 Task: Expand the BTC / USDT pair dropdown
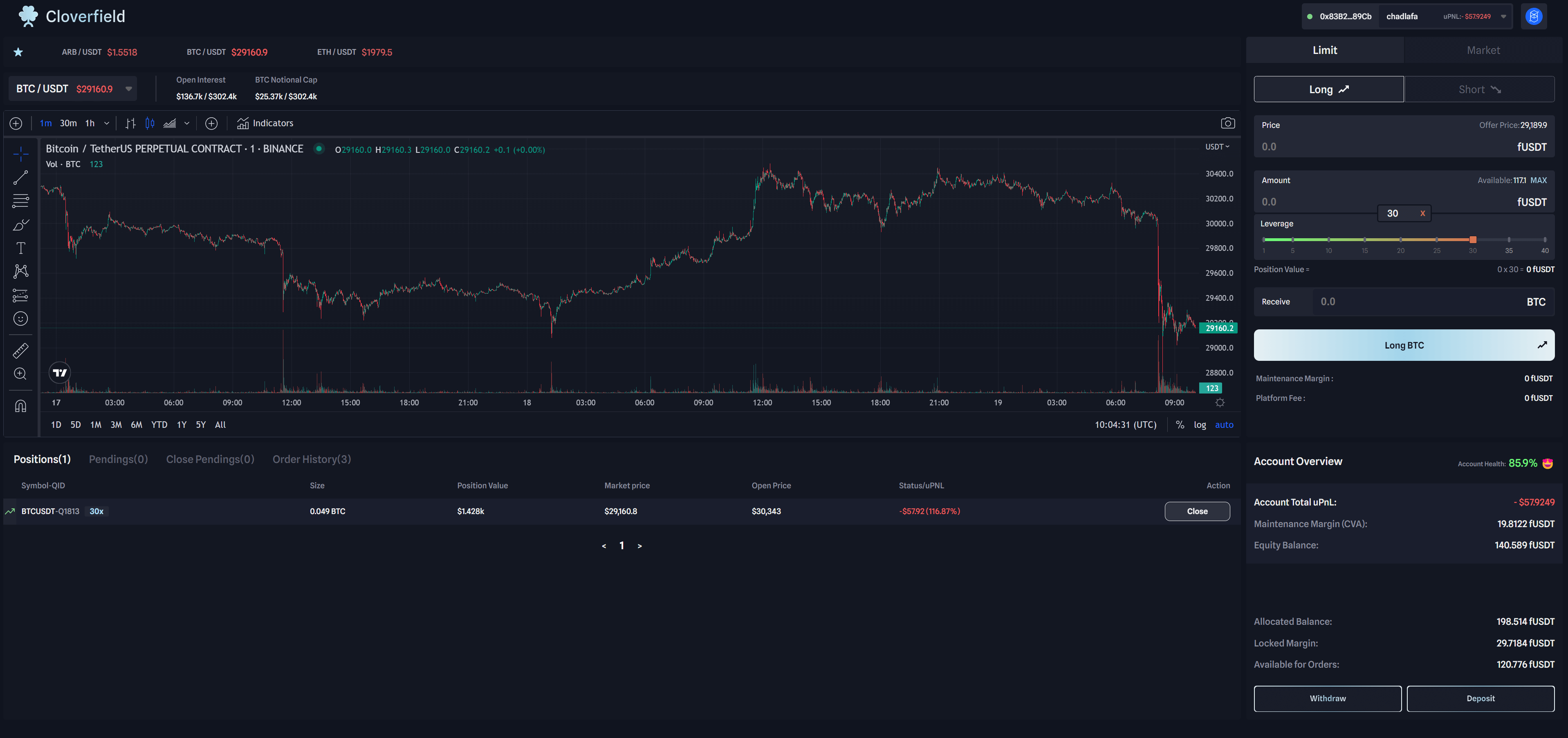128,89
